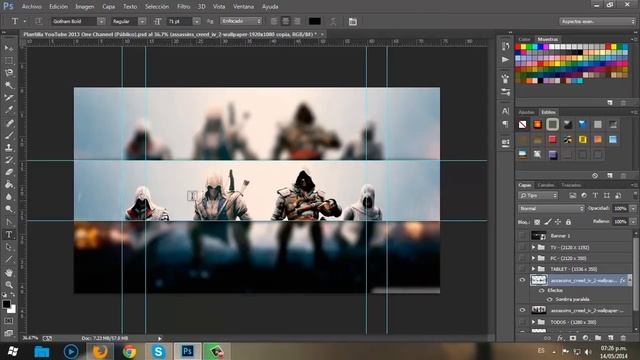This screenshot has height=360, width=640.
Task: Select the Crop tool
Action: coord(9,98)
